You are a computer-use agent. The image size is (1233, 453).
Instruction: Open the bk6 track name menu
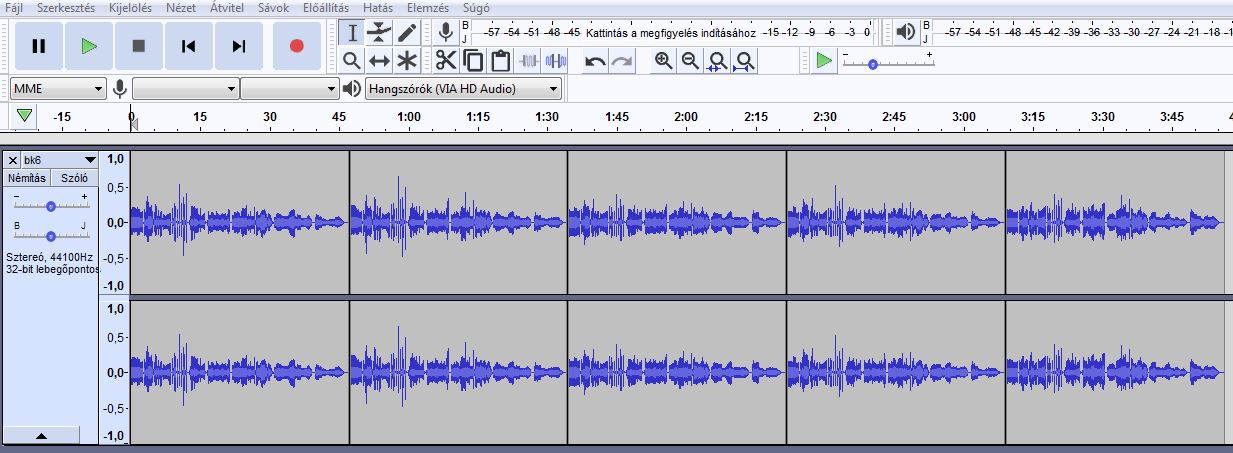59,160
